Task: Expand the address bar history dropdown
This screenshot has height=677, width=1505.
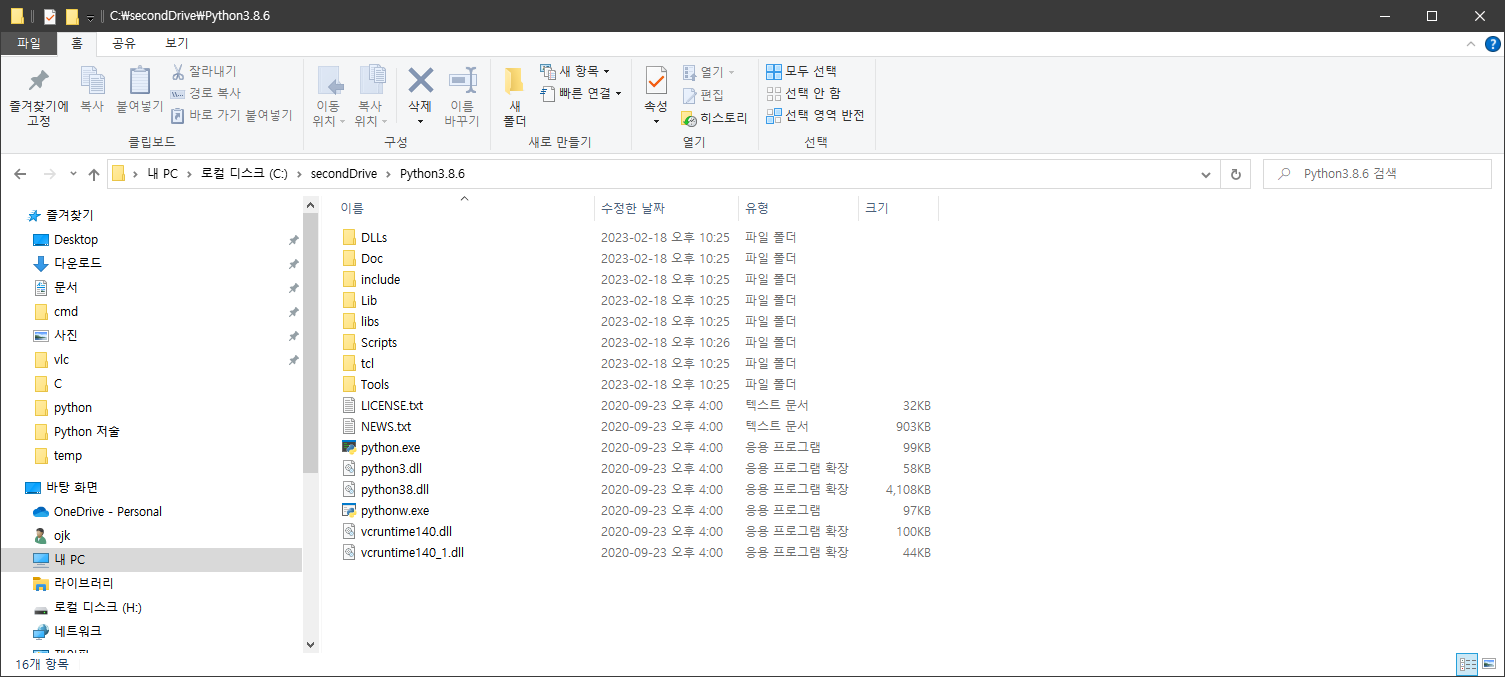Action: pyautogui.click(x=1206, y=174)
